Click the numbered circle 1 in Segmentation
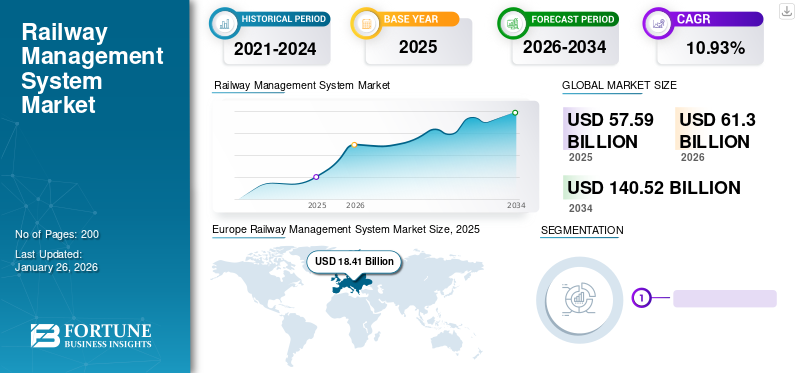Viewport: 800px width, 373px height. click(x=642, y=297)
